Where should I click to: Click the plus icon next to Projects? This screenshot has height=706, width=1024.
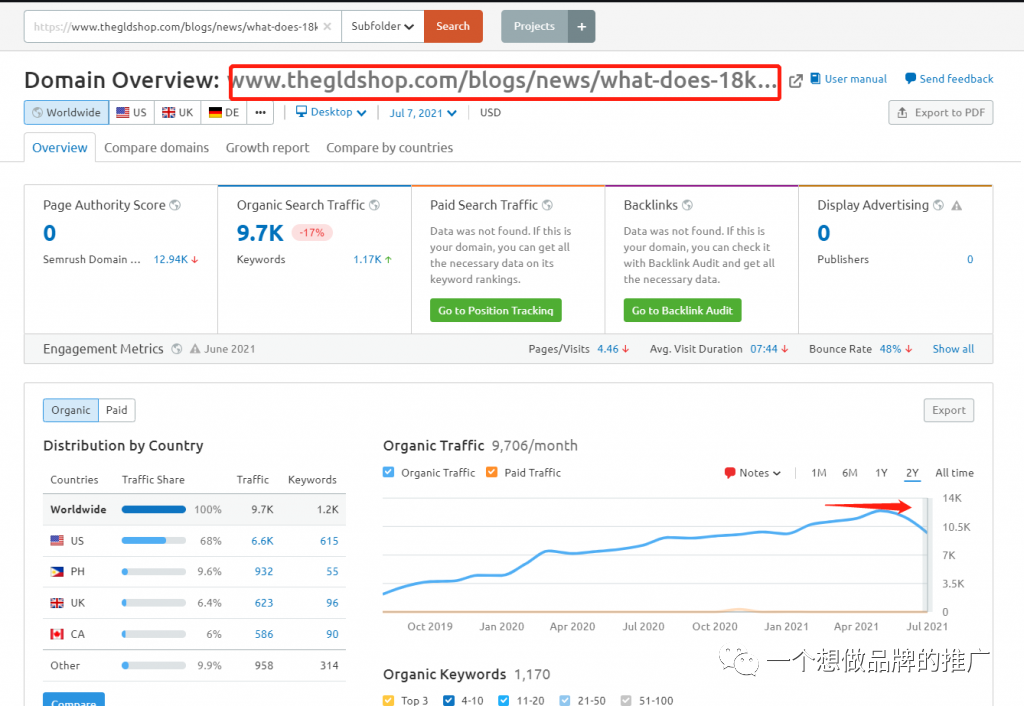click(x=581, y=27)
